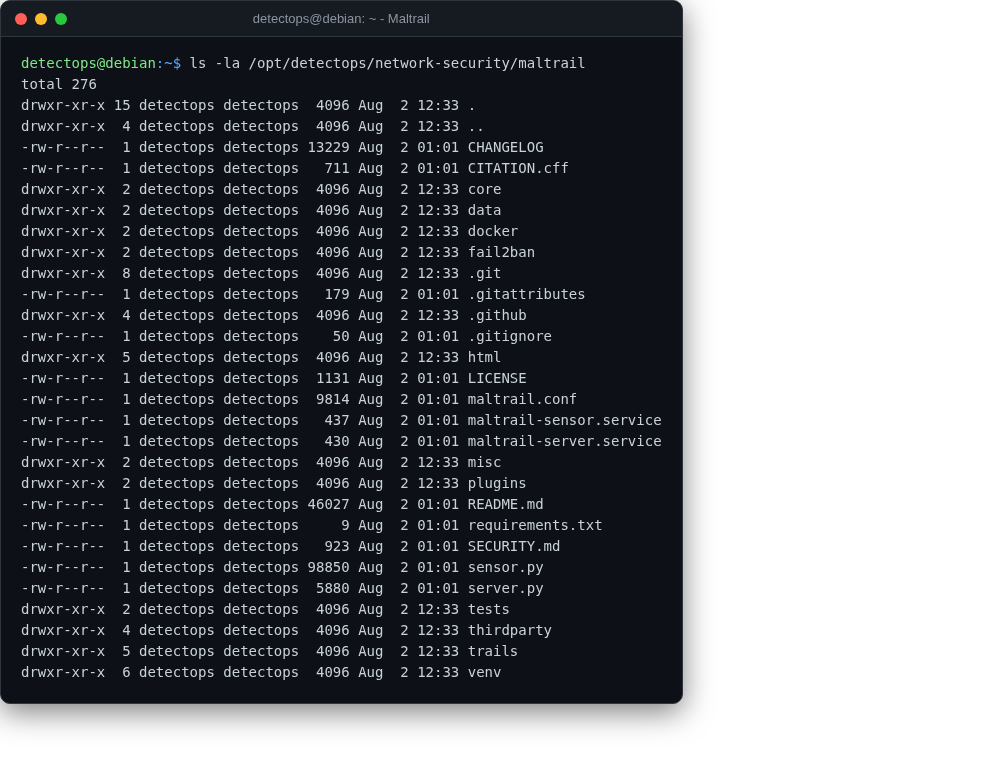
Task: Select the CHANGELOG file name
Action: pos(506,147)
